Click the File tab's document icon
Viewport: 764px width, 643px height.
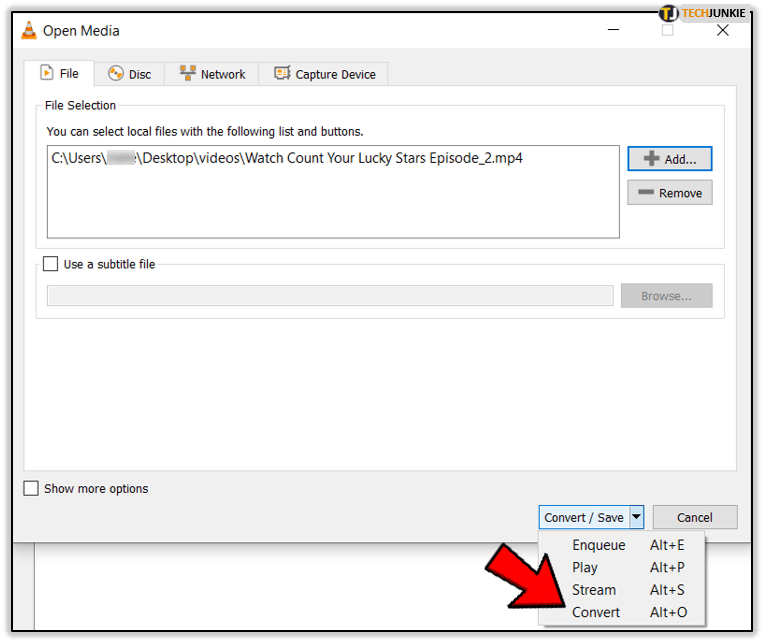(46, 73)
